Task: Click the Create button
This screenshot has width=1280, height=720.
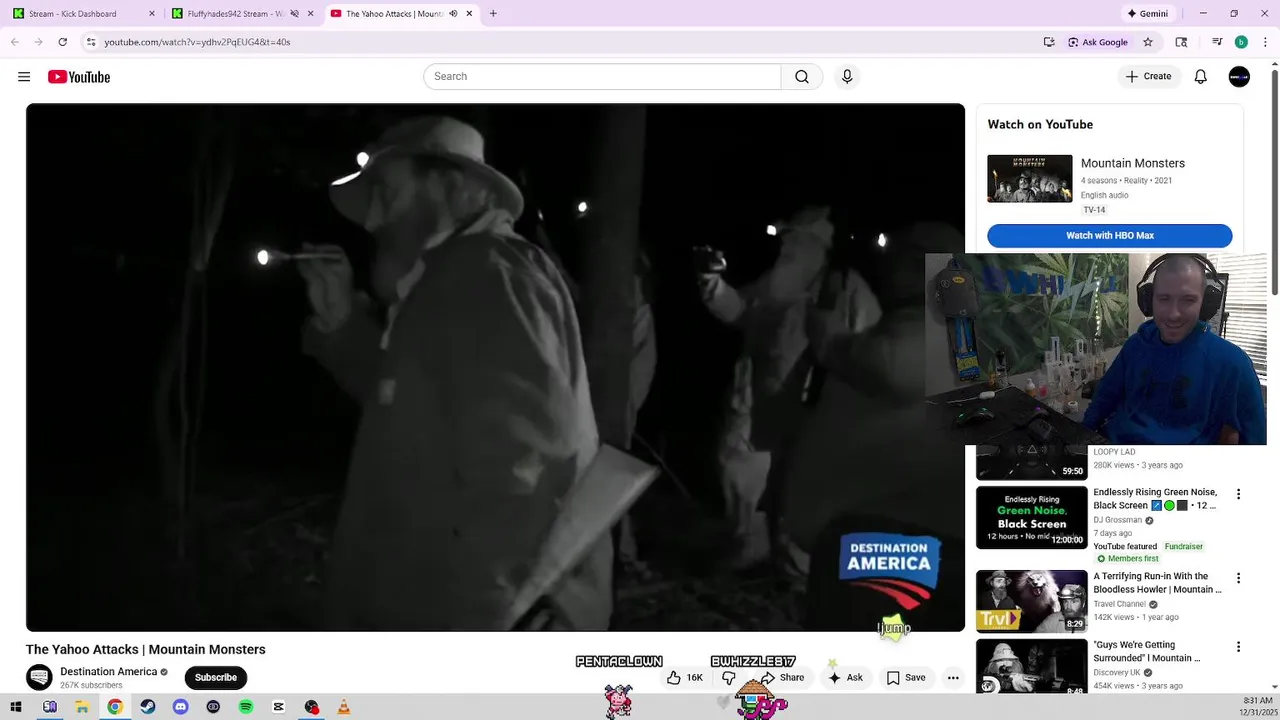Action: tap(1149, 77)
